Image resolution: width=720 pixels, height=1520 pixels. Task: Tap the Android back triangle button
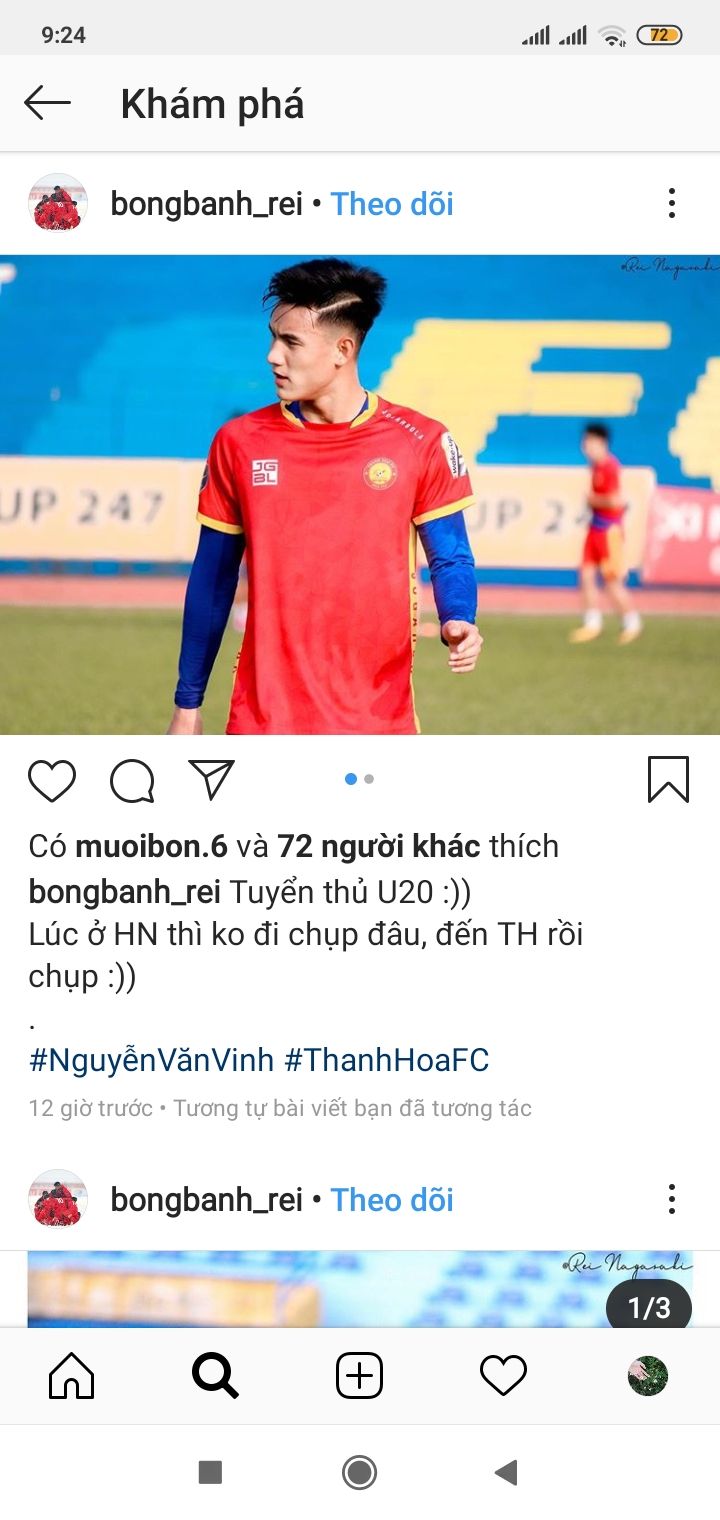click(x=506, y=1472)
